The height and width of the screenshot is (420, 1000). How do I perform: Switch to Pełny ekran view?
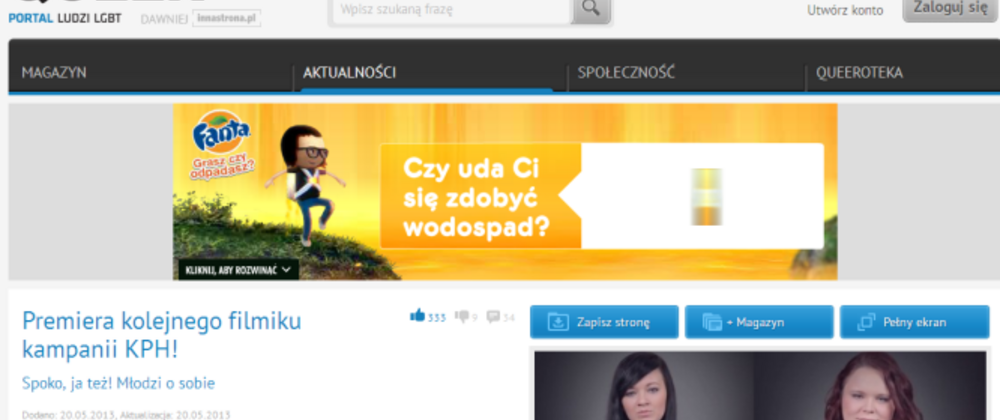click(x=915, y=322)
